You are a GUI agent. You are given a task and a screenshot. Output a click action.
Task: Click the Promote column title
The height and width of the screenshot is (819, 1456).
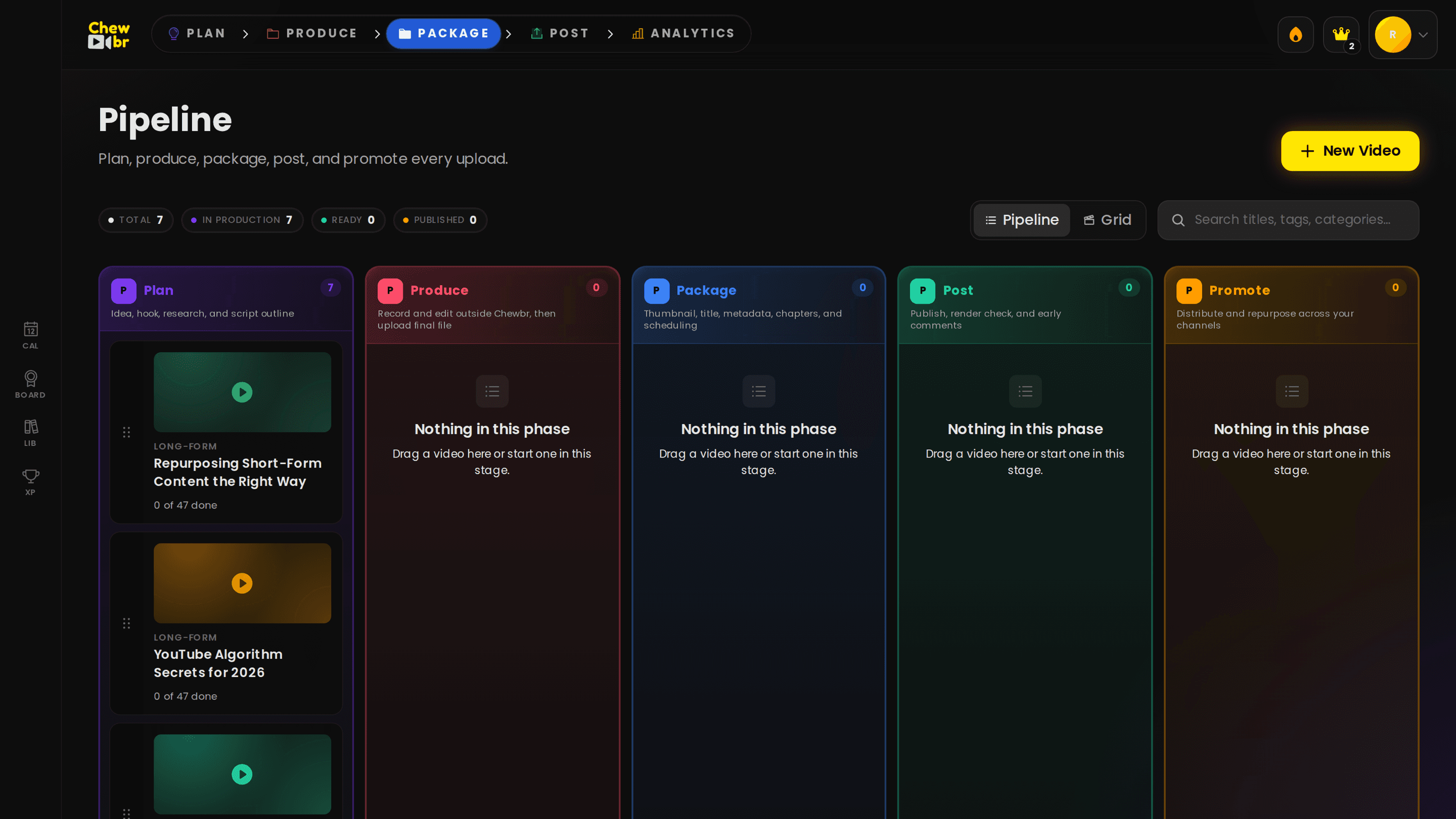click(x=1240, y=291)
